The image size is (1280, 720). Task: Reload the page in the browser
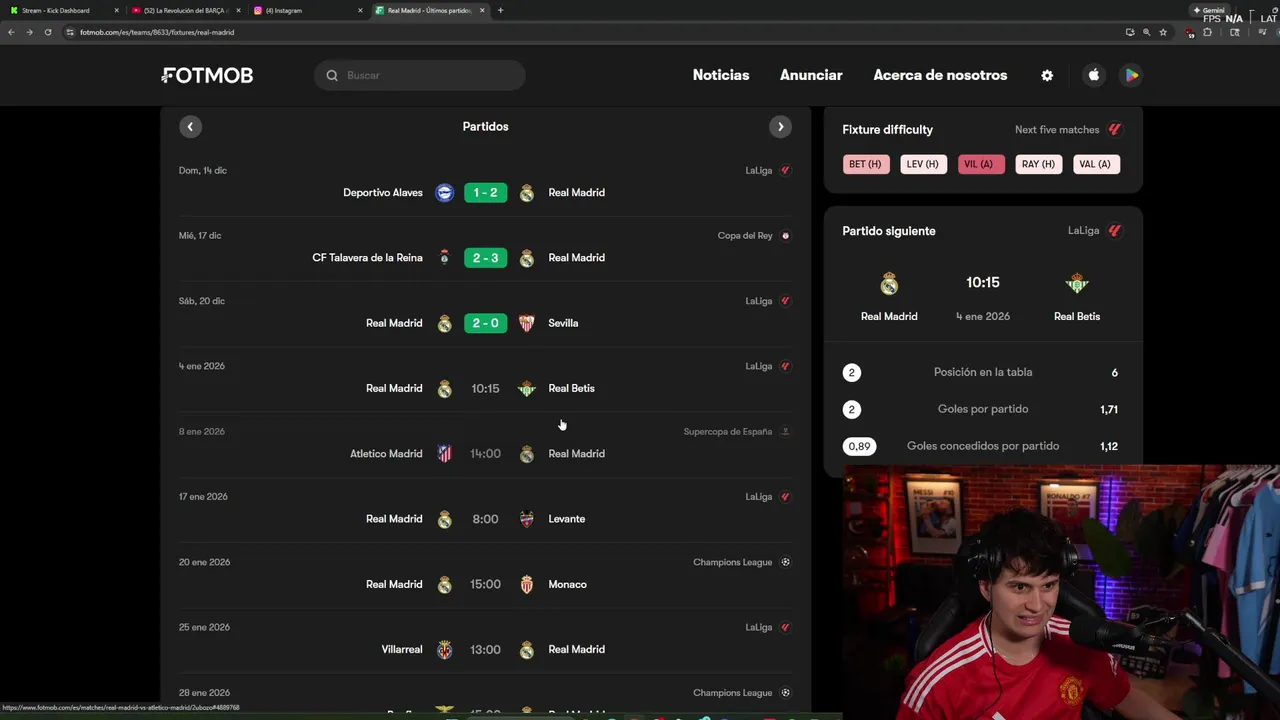(47, 32)
